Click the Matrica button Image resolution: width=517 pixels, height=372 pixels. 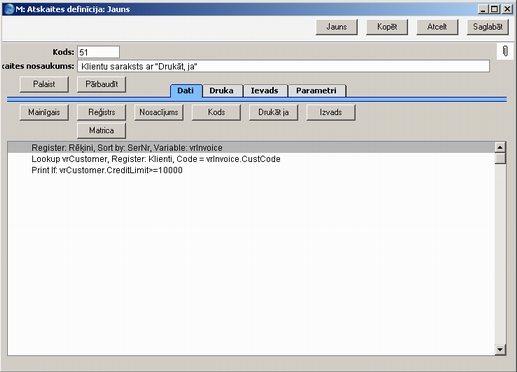pyautogui.click(x=101, y=130)
